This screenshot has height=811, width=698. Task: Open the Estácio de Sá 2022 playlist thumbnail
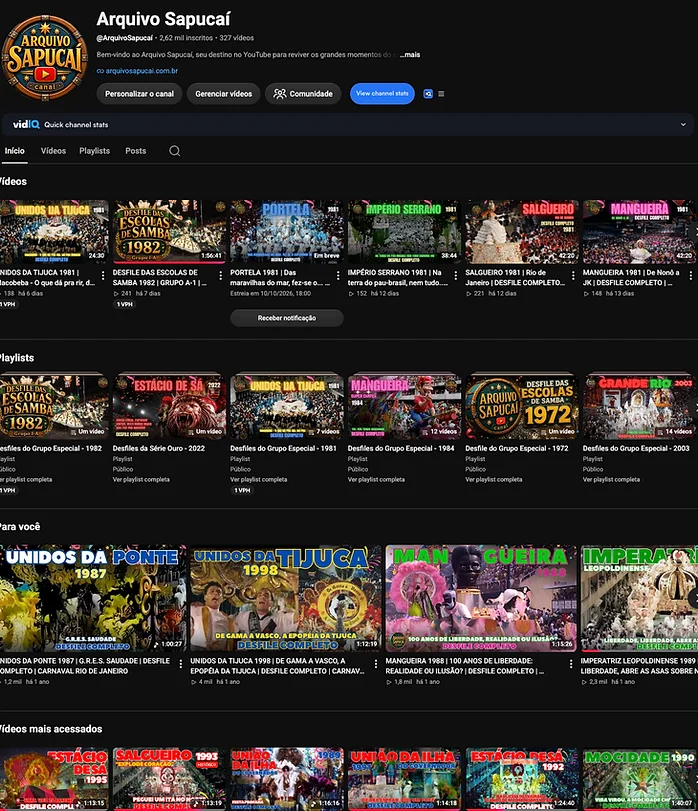[169, 408]
